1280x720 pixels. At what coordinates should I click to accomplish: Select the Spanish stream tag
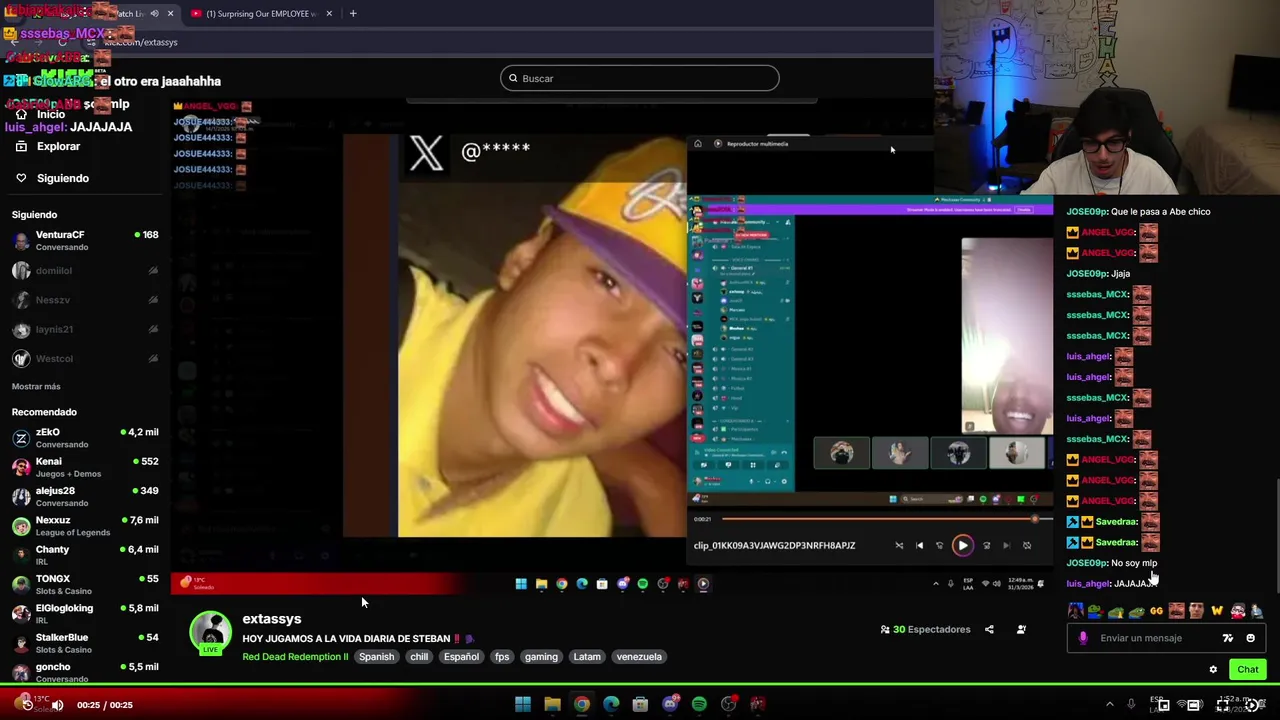[377, 657]
